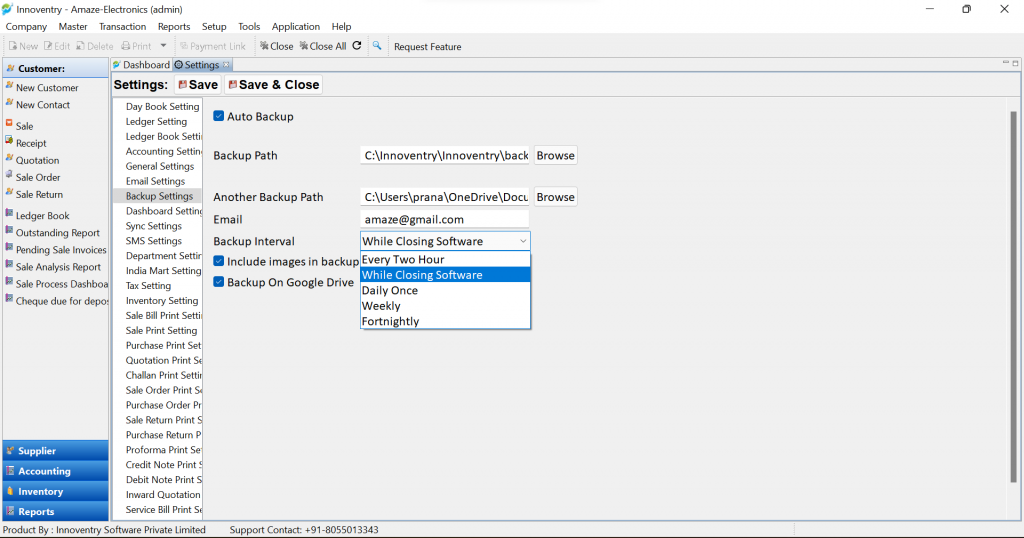
Task: Click the Another Backup Path field
Action: coord(445,197)
